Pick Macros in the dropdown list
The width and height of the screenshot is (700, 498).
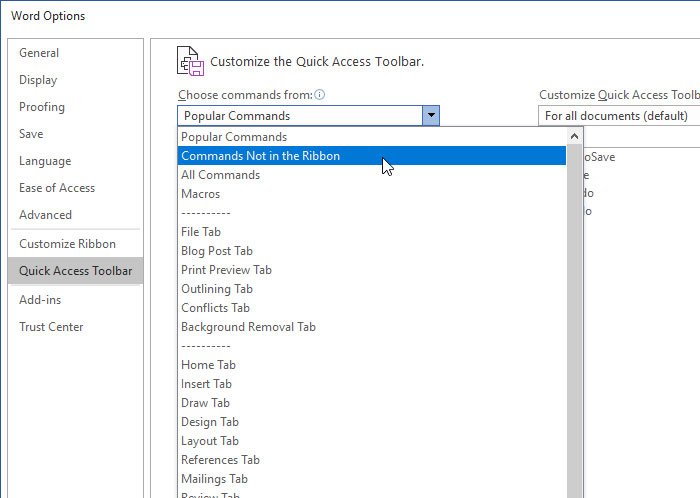(200, 194)
